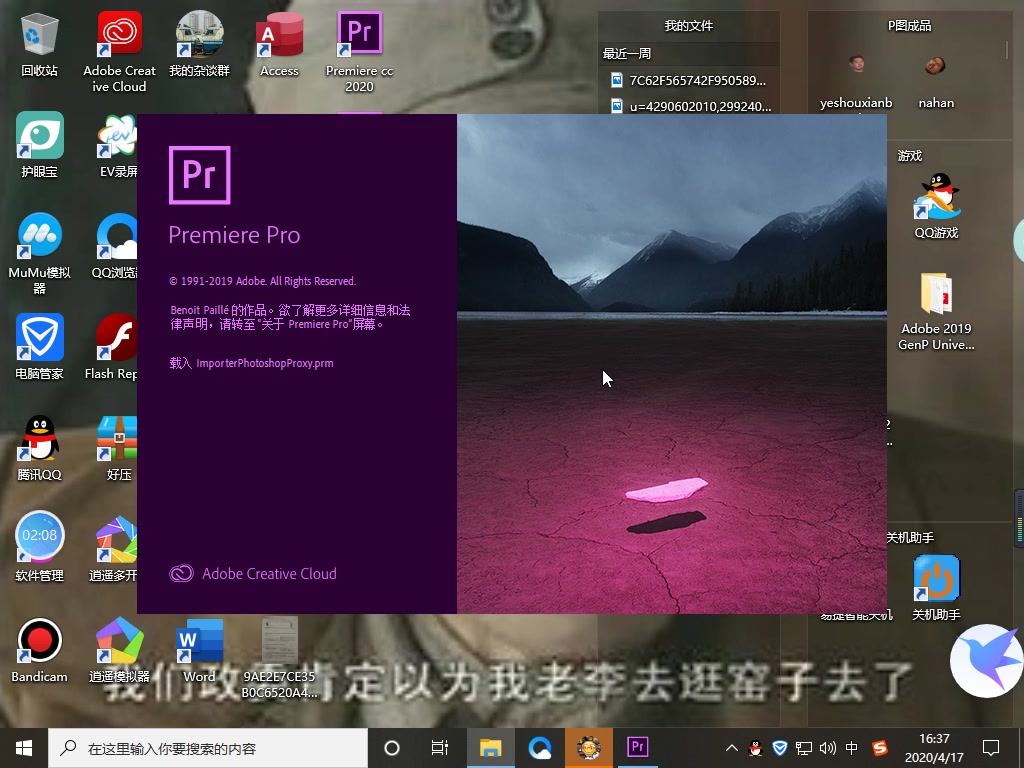Image resolution: width=1024 pixels, height=768 pixels.
Task: Mute sound via the volume tray icon
Action: pos(827,747)
